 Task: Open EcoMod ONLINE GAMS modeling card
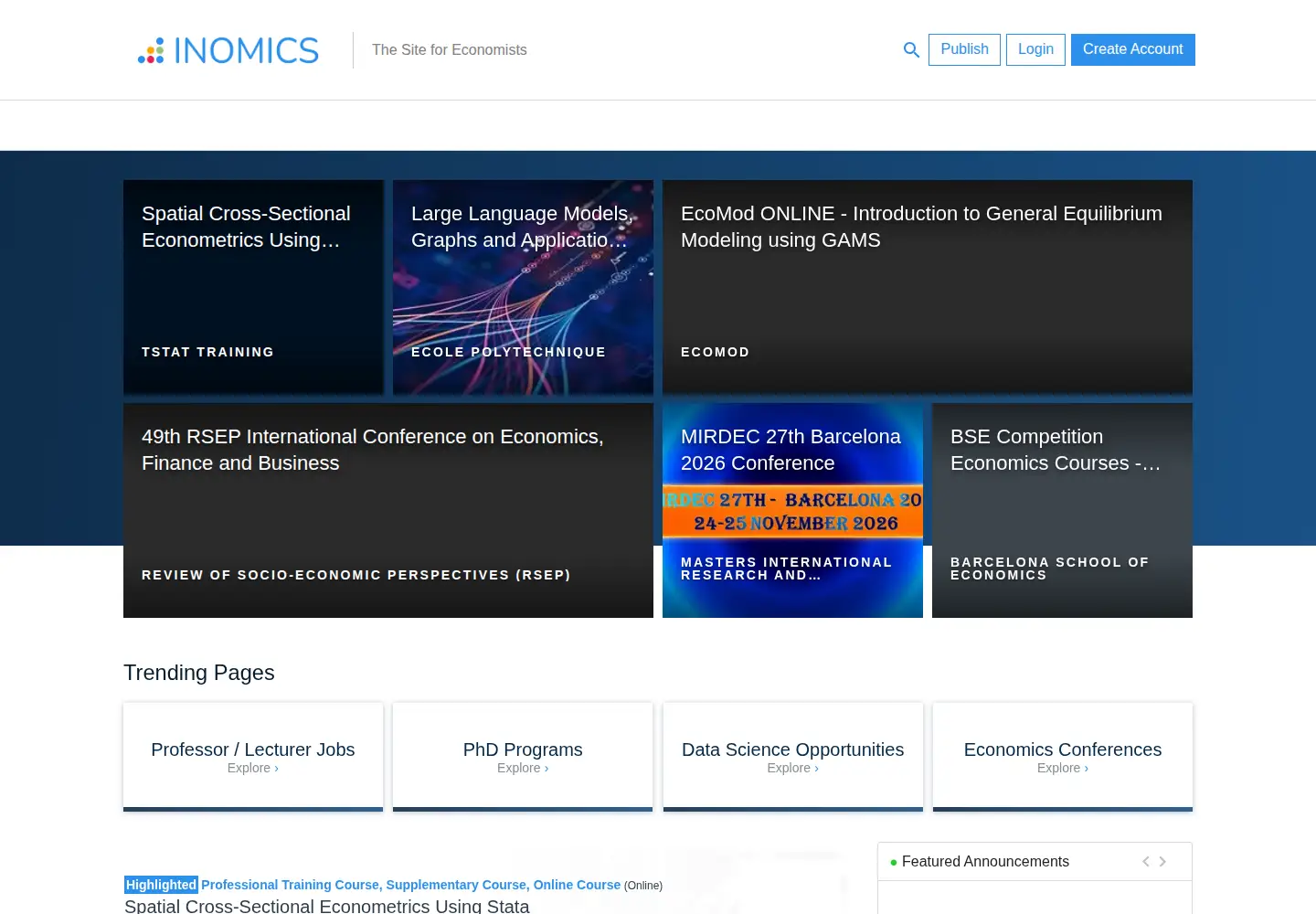click(928, 287)
